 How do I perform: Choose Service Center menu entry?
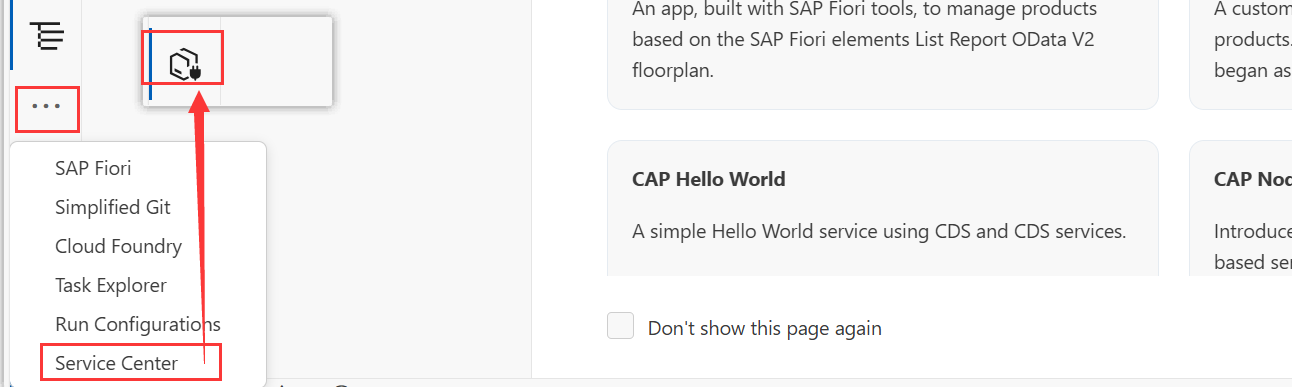pos(116,363)
